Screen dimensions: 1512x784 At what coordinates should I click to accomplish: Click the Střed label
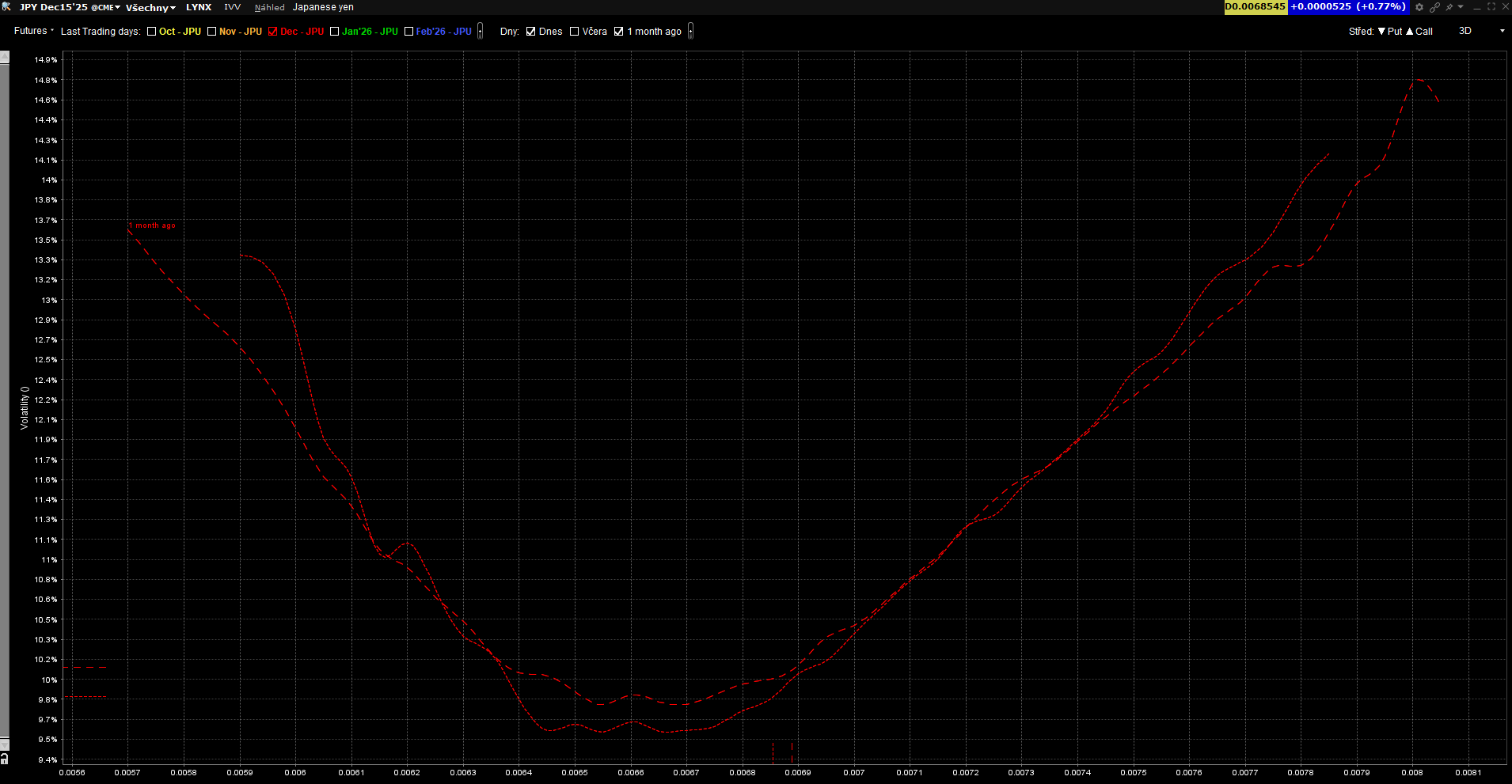[x=1362, y=32]
